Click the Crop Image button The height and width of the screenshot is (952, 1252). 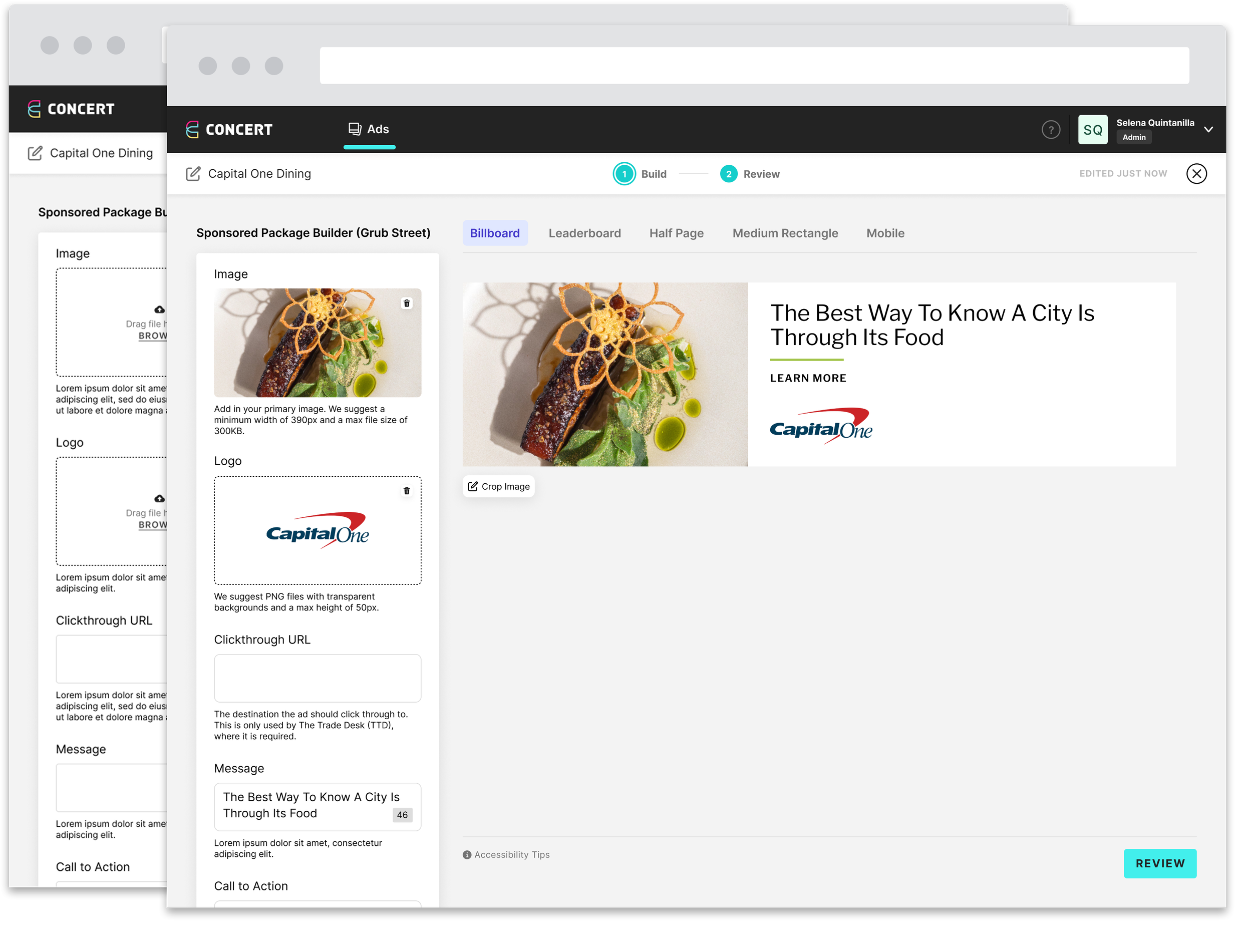coord(498,487)
